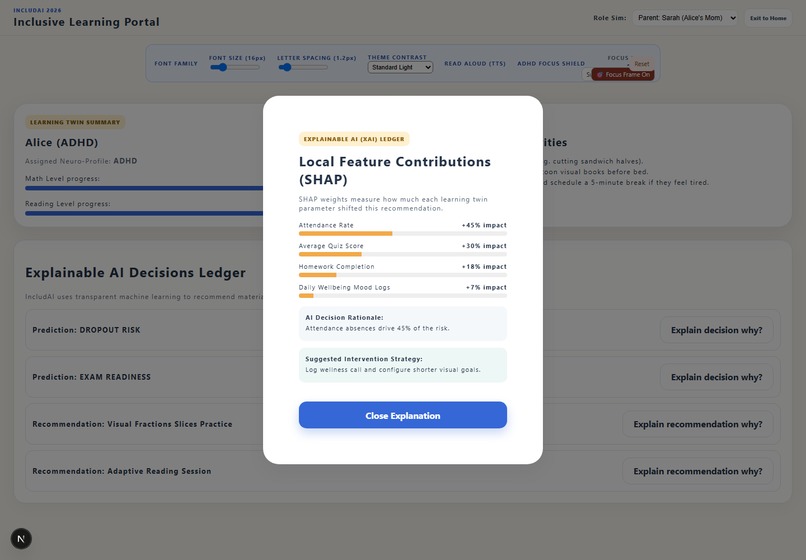Click the +45% impact value

coord(484,225)
